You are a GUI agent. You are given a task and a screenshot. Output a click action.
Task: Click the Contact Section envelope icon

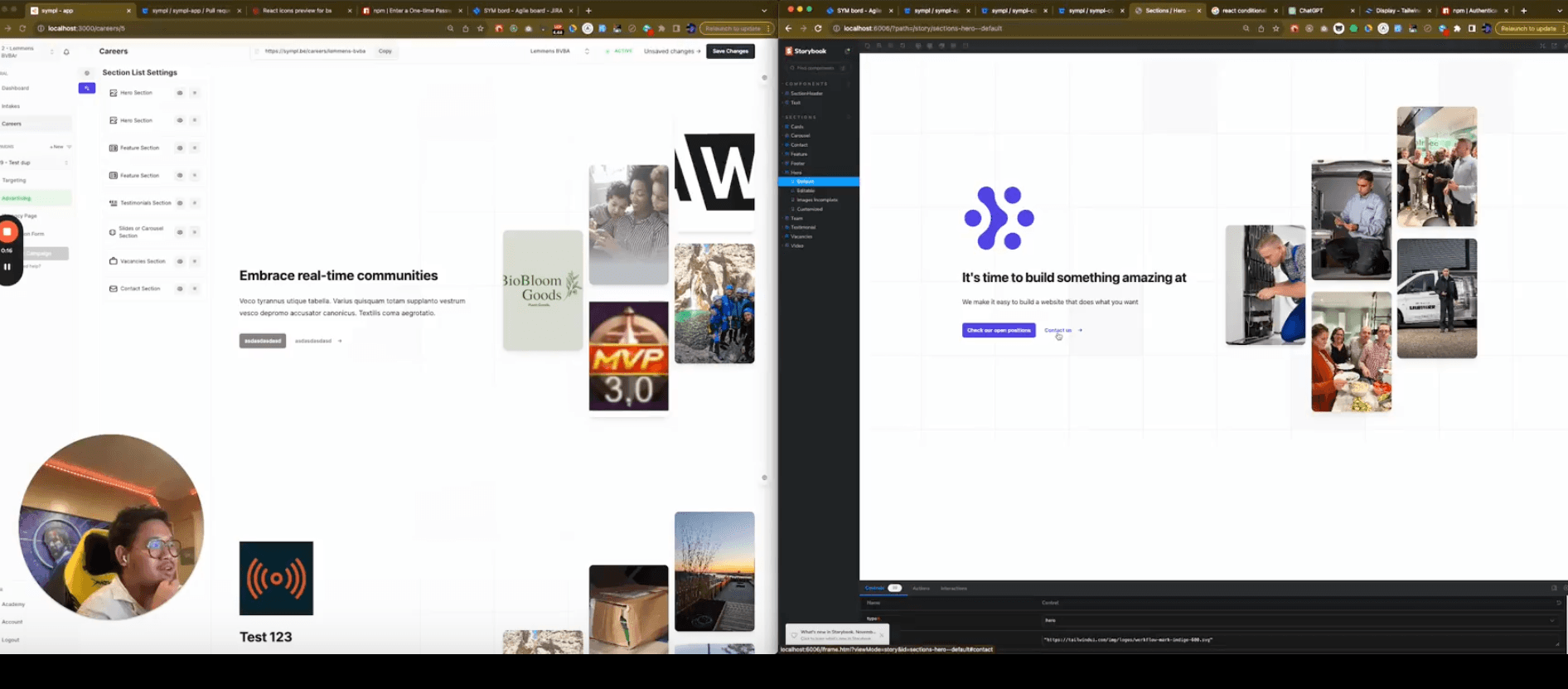click(114, 289)
